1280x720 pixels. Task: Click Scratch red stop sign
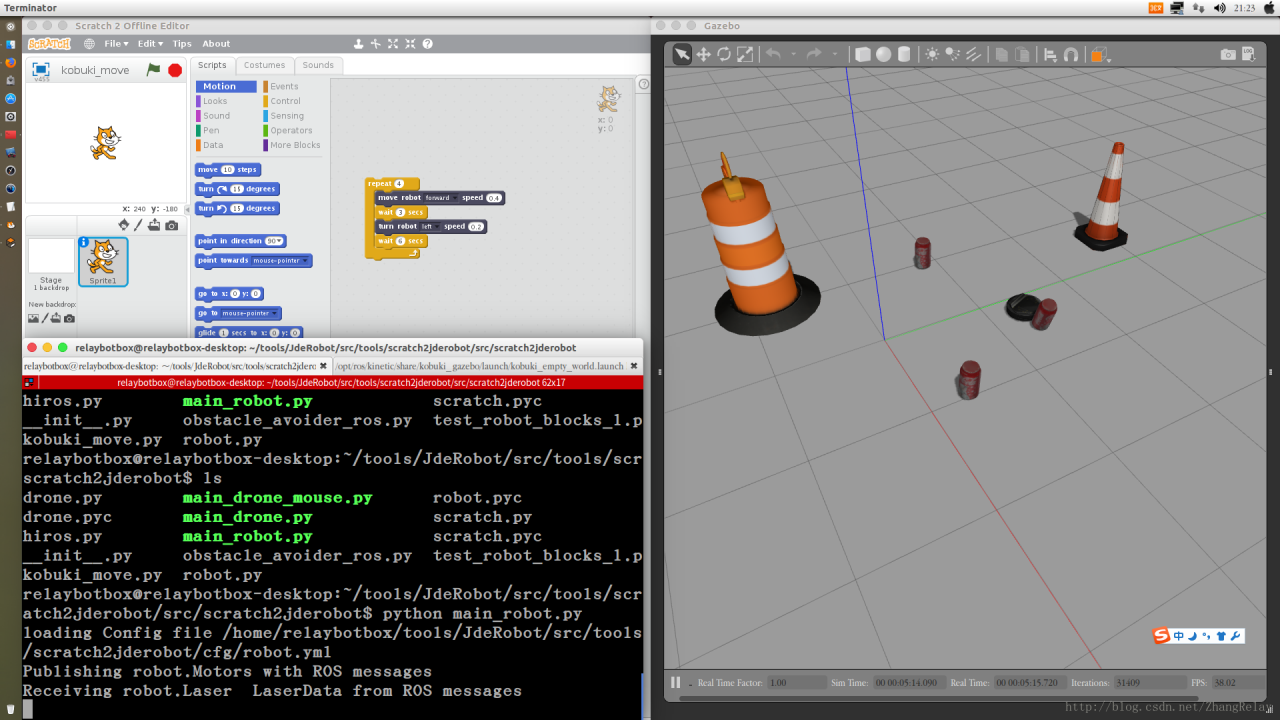click(175, 70)
